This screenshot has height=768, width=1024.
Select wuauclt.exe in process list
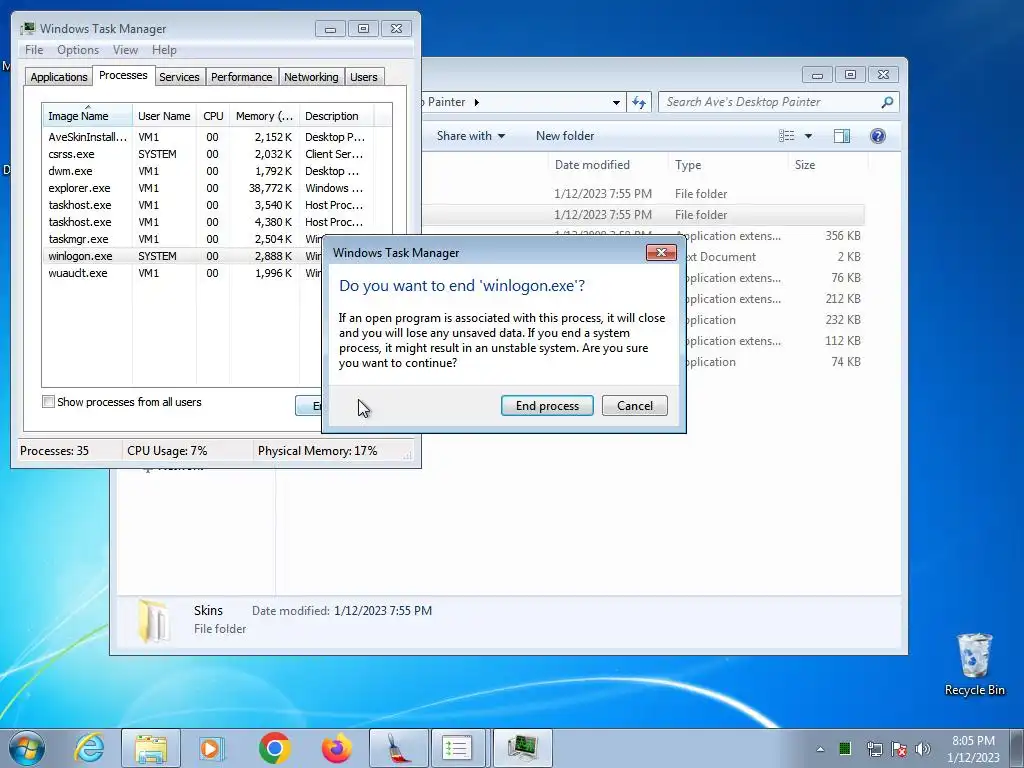click(x=182, y=273)
